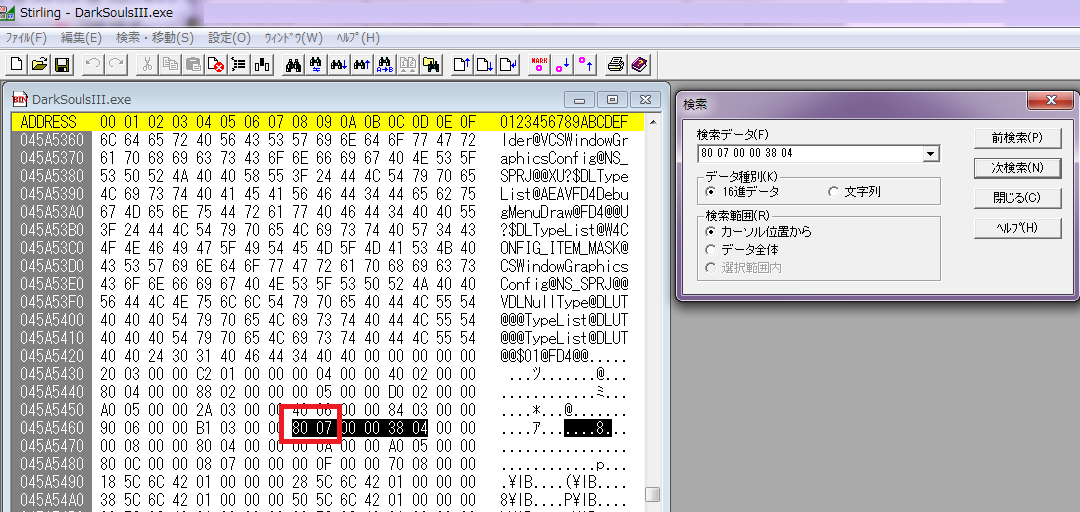Open the 検索・移動(S) menu
Screen dimensions: 1080x512
tap(155, 38)
